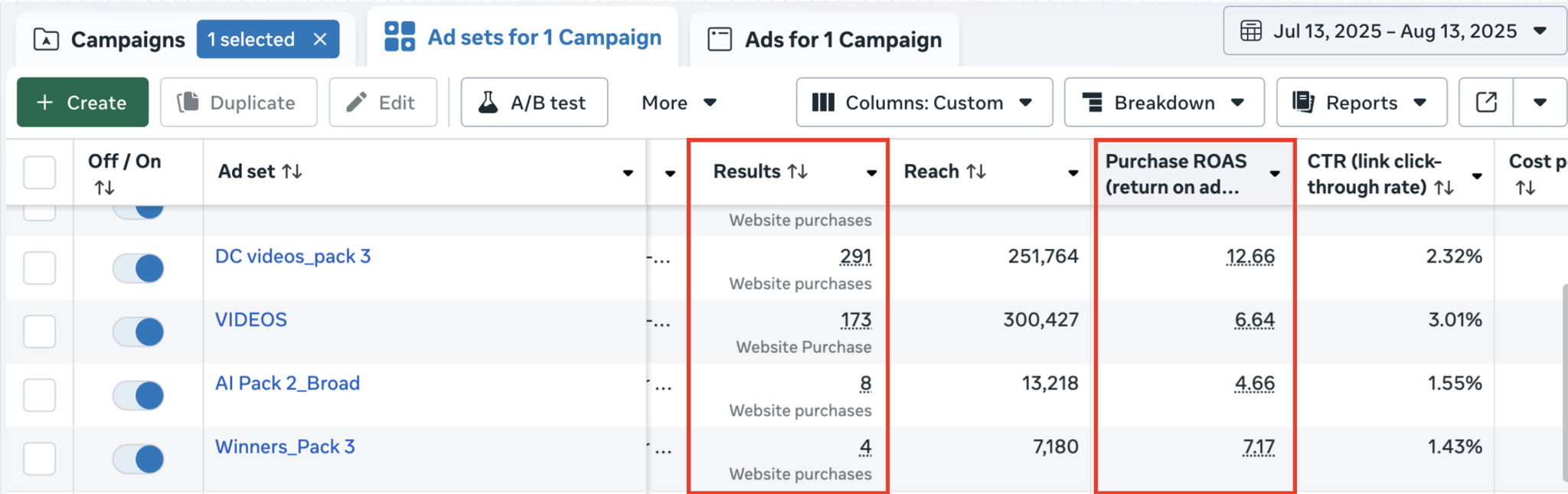Click the 1.55% CTR value
This screenshot has height=494, width=1568.
click(1455, 384)
